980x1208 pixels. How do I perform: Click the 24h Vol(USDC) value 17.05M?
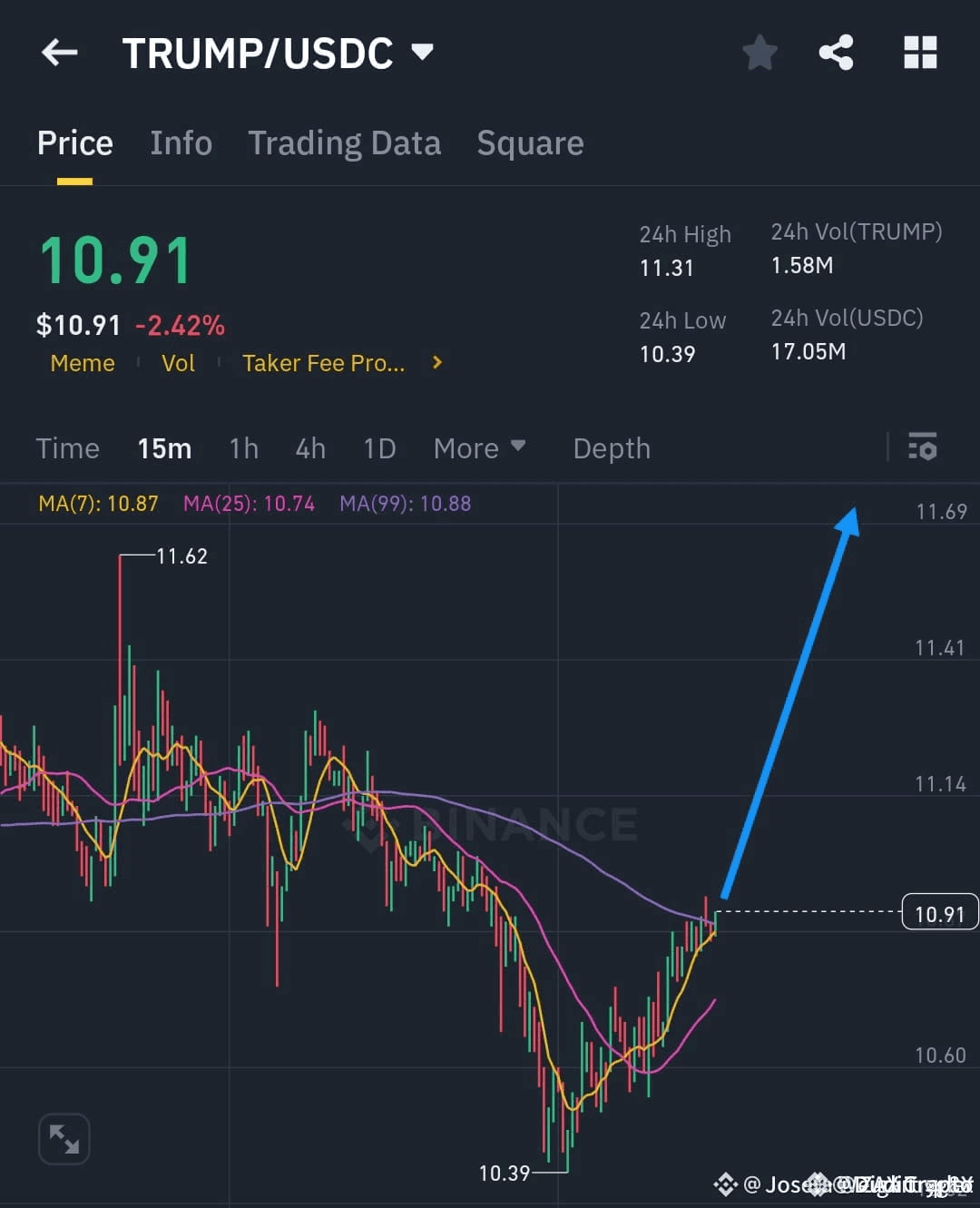pos(808,351)
